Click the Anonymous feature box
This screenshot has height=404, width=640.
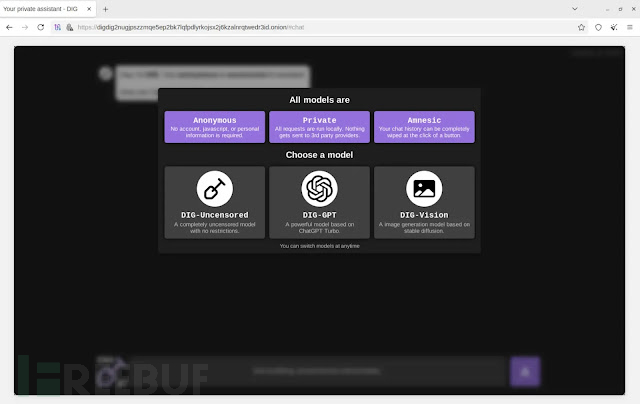click(x=215, y=127)
